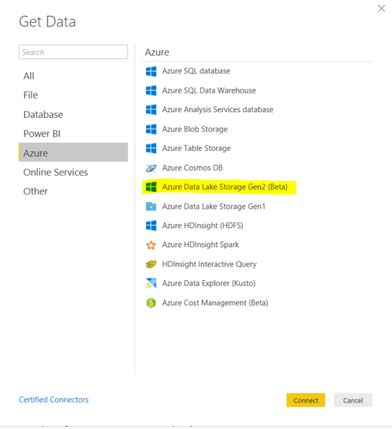Choose Azure SQL database text
Viewport: 392px width, 429px height.
[x=196, y=71]
